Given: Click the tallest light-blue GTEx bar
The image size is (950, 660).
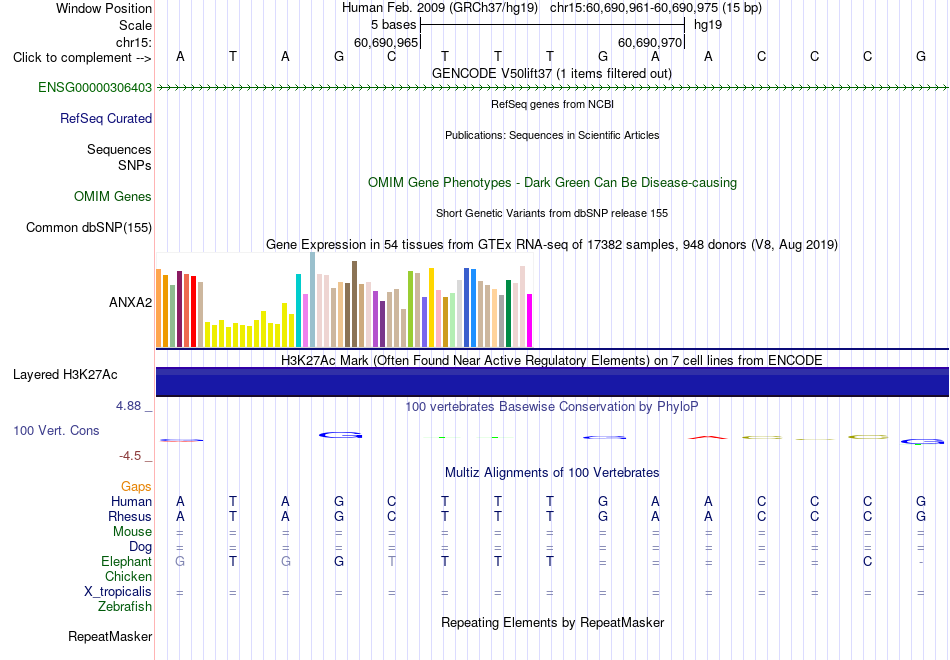Looking at the screenshot, I should pyautogui.click(x=313, y=299).
